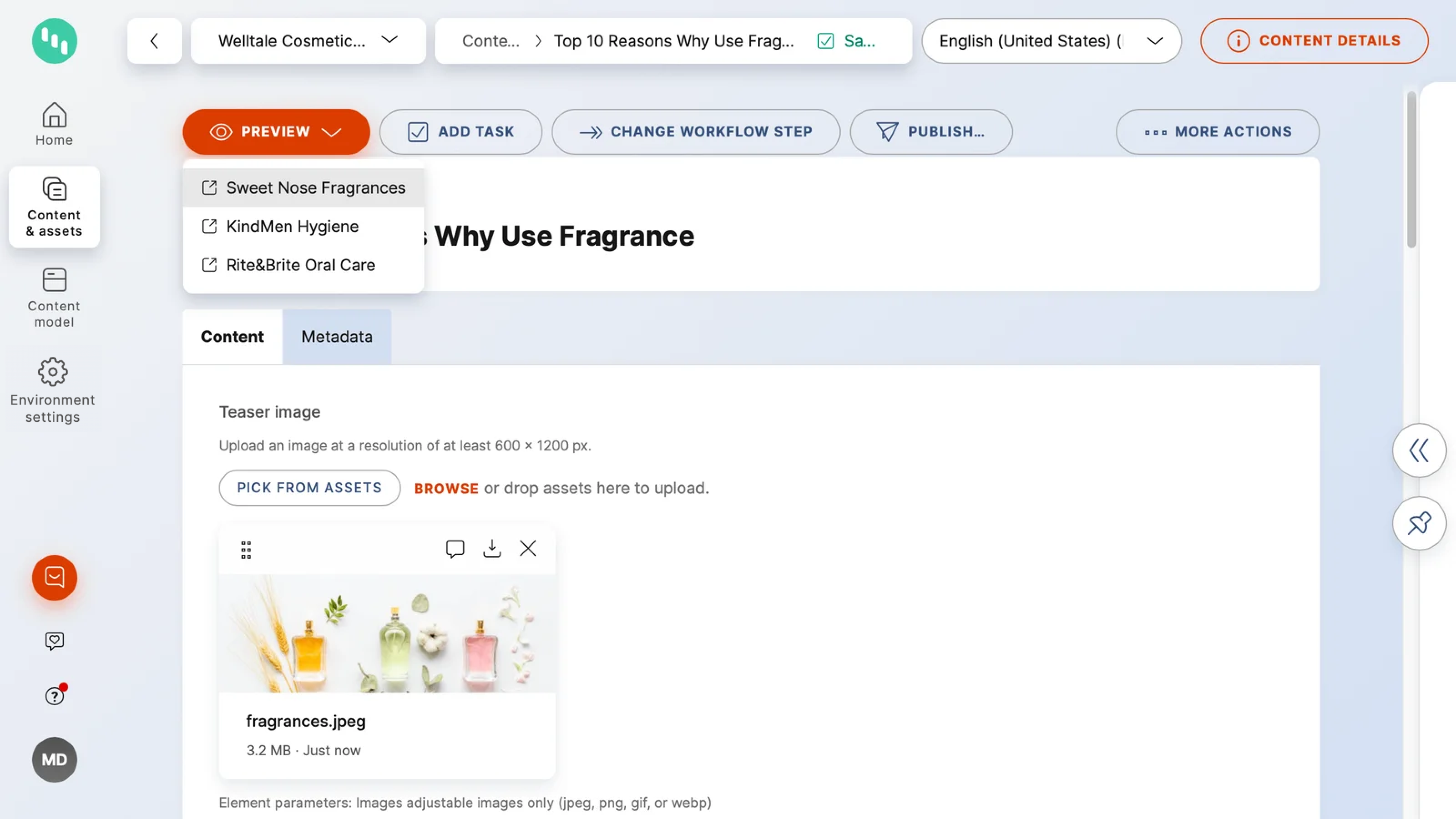Open the feedback heart icon
The width and height of the screenshot is (1456, 819).
pos(54,640)
